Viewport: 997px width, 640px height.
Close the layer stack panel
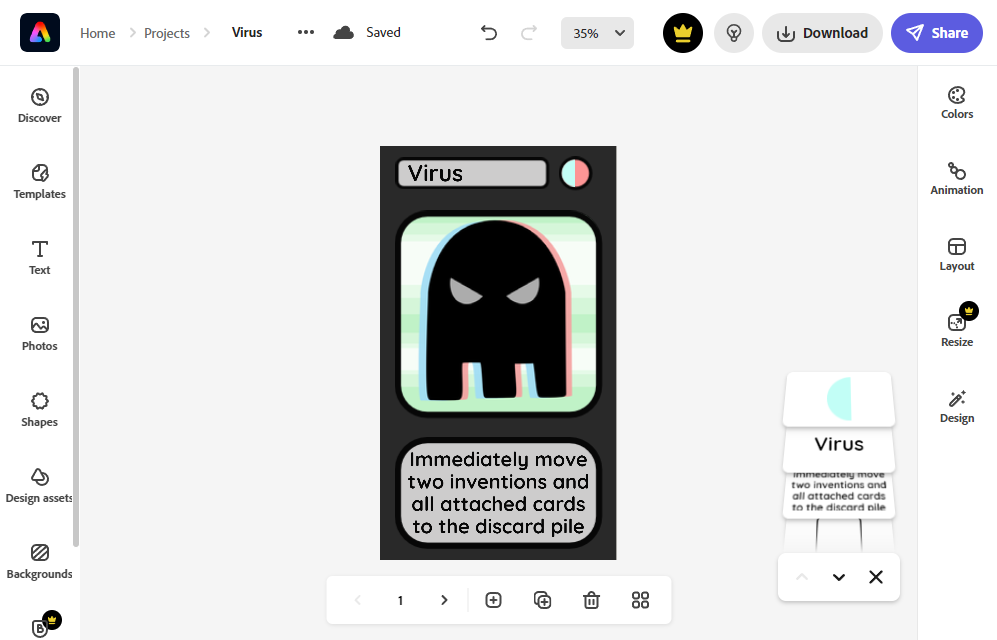point(876,577)
